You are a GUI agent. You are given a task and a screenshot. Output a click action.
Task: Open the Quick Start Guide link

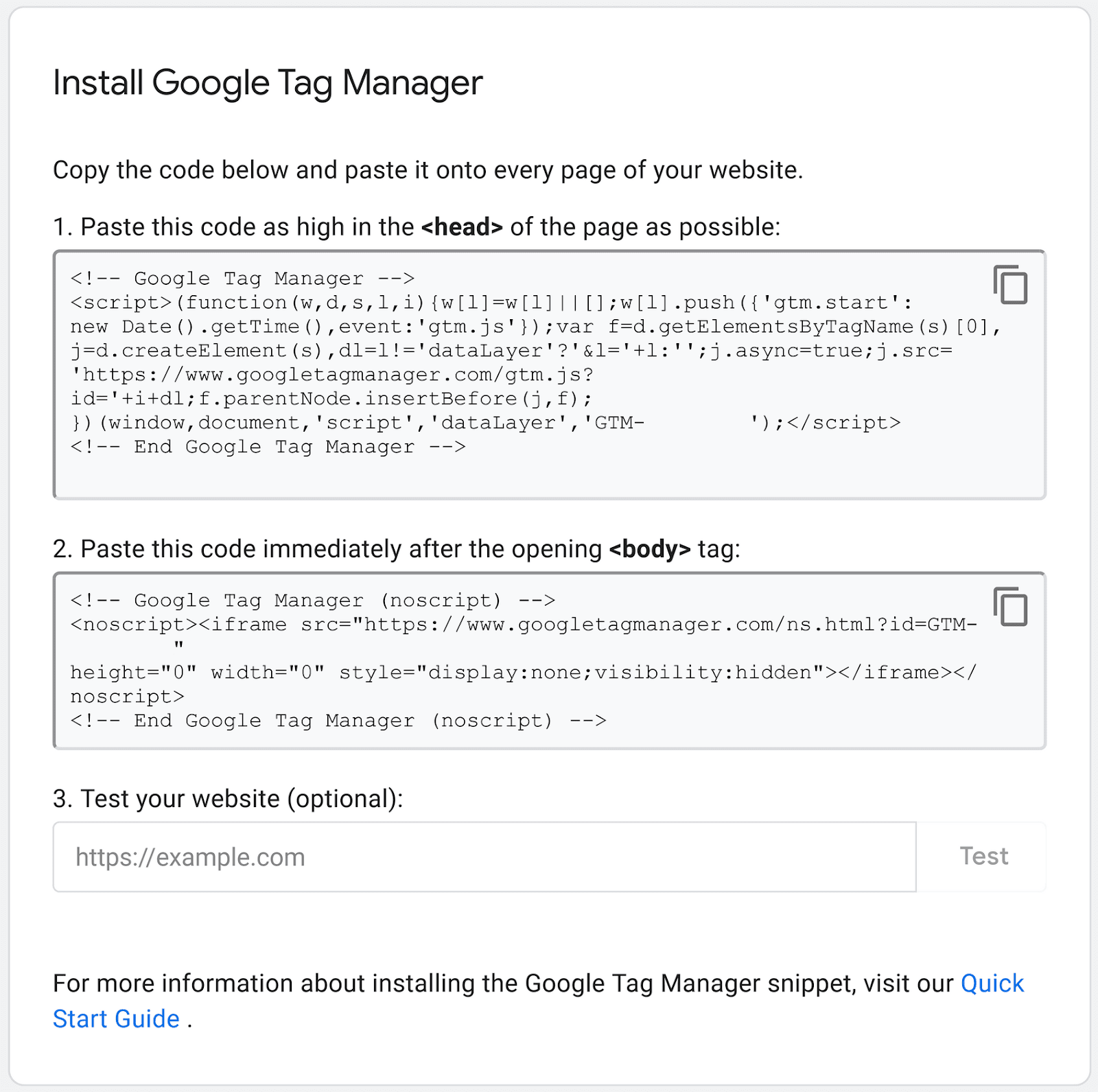992,984
